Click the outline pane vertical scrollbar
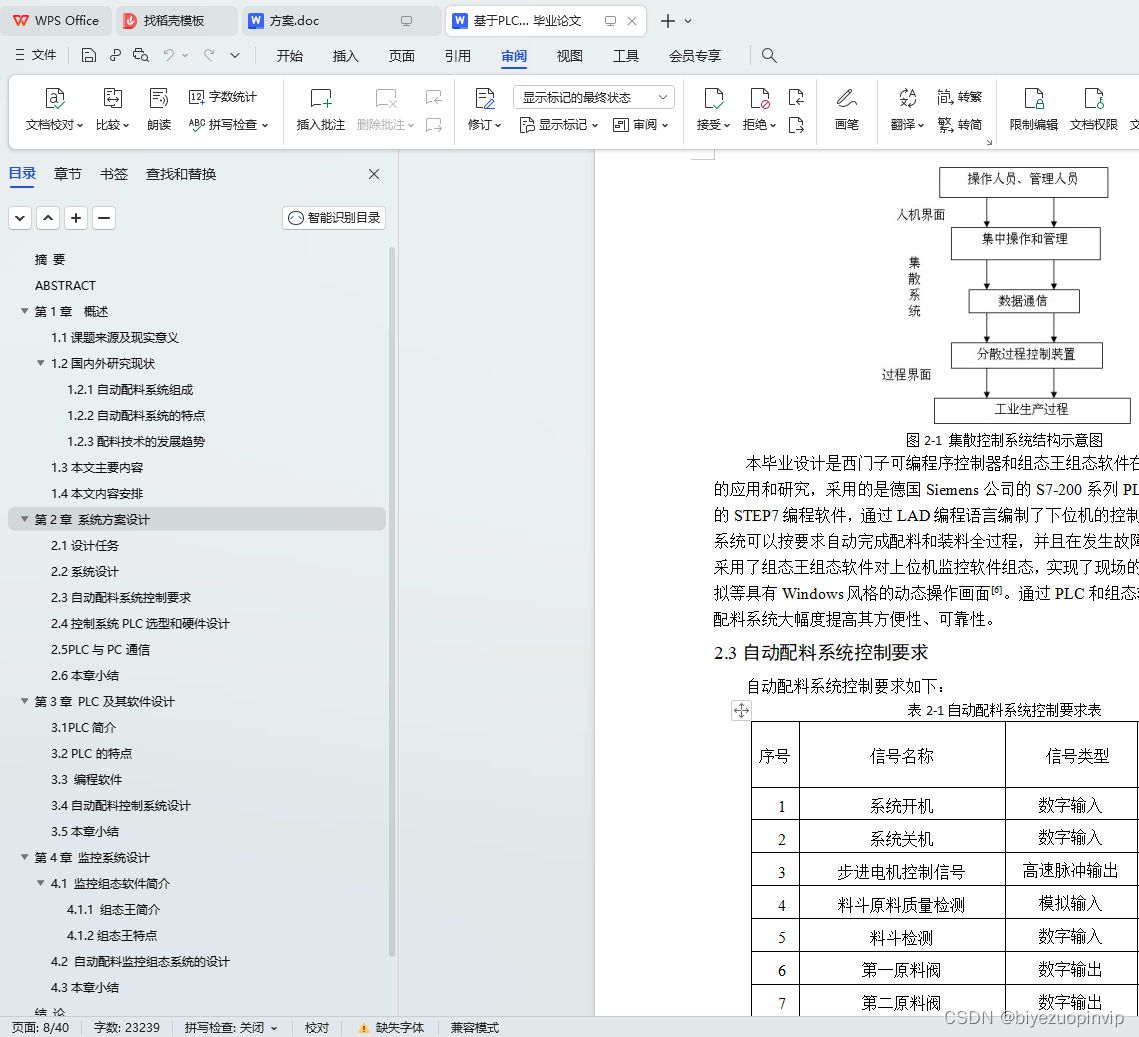1139x1037 pixels. [392, 603]
